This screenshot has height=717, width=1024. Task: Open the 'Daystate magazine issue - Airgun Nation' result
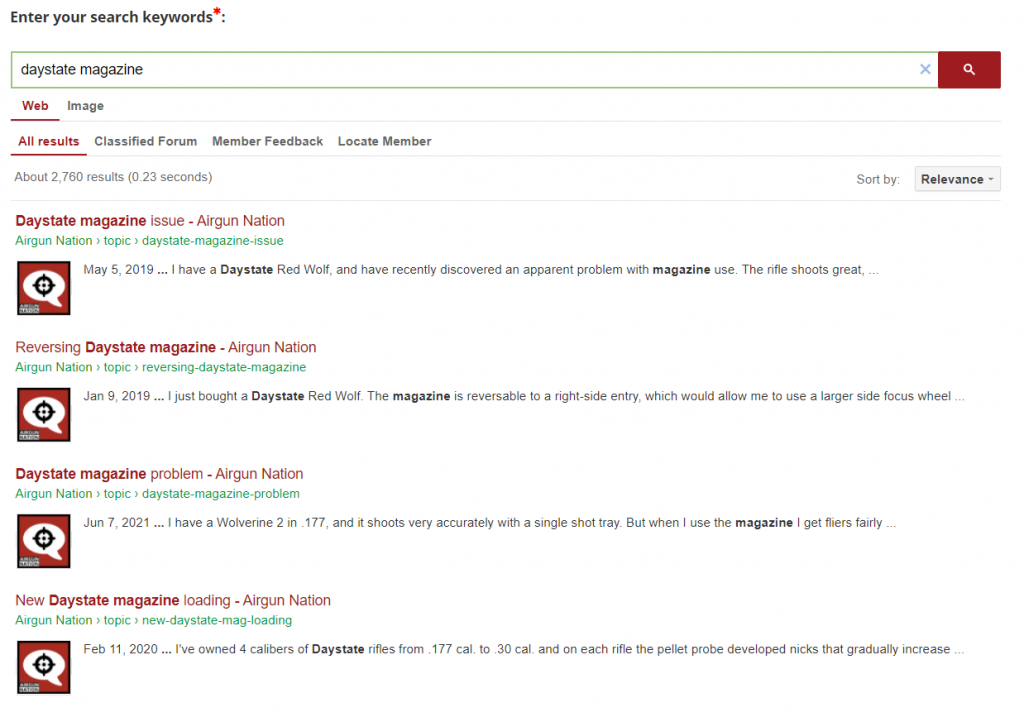[x=150, y=221]
